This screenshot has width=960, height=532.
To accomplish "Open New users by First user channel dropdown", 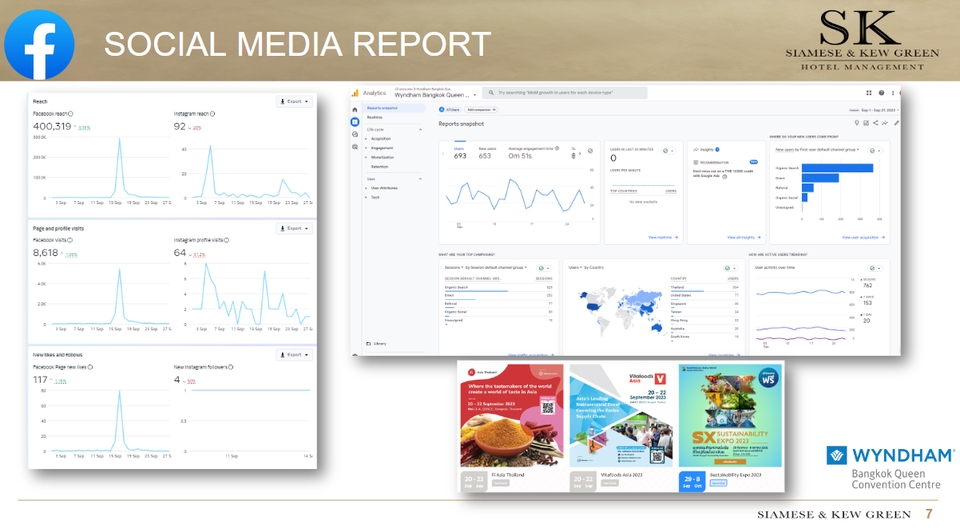I will 817,150.
